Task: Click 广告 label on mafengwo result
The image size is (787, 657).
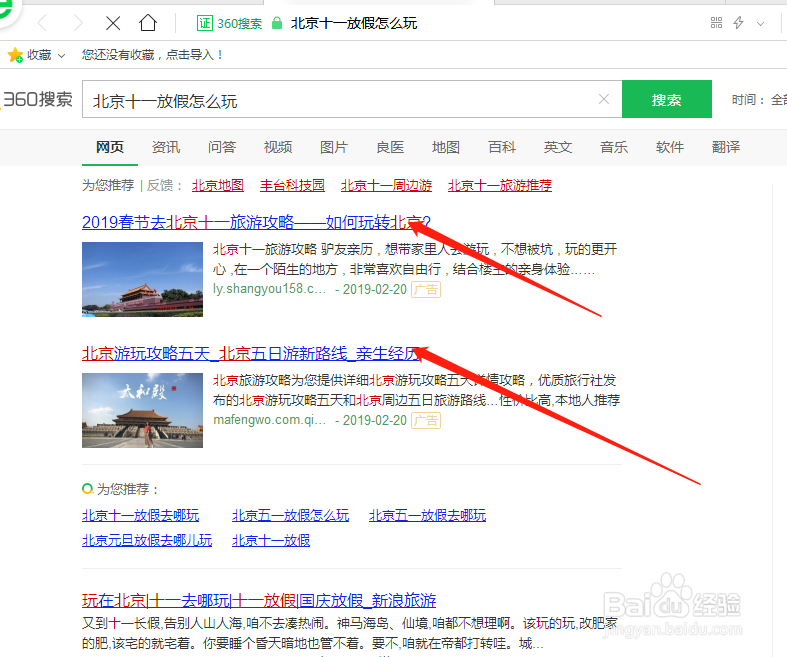Action: point(426,421)
